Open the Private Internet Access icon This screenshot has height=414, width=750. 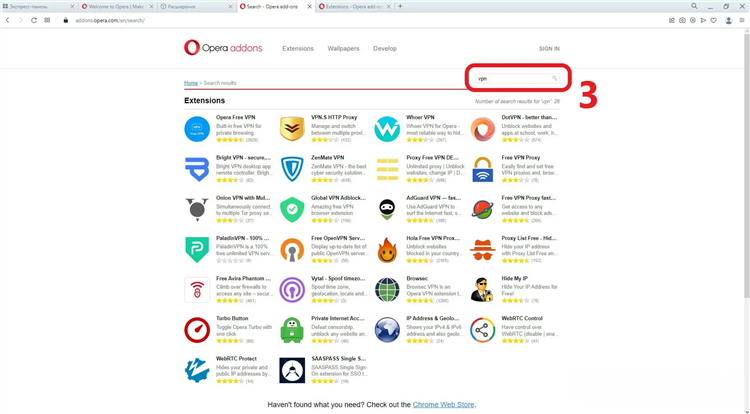292,330
